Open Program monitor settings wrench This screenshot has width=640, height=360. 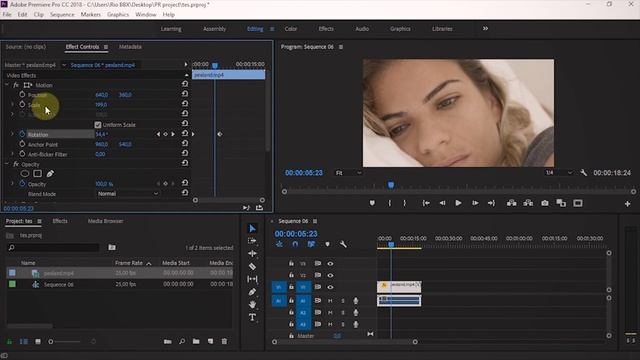[584, 173]
